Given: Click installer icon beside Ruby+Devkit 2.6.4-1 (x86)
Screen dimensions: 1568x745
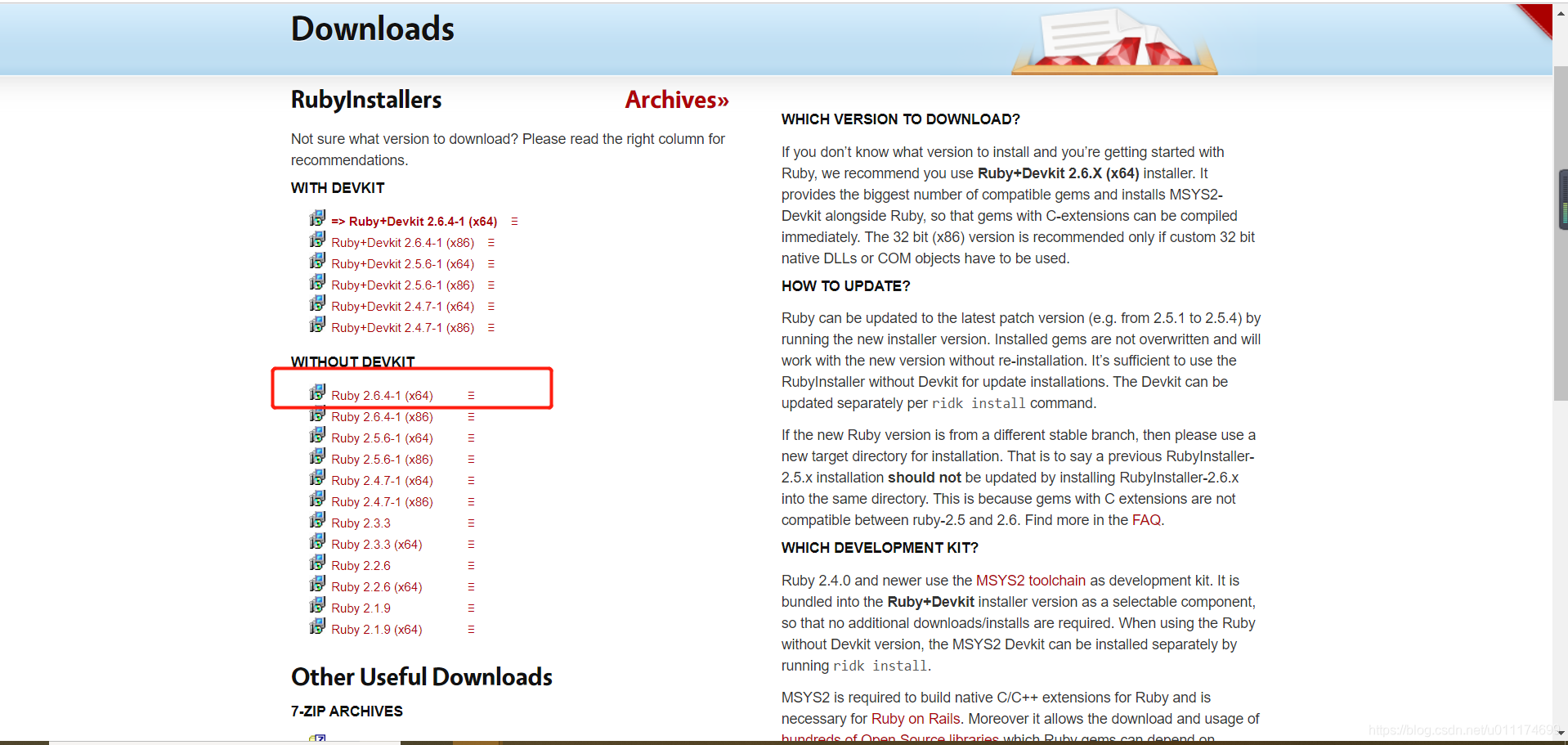Looking at the screenshot, I should [317, 240].
